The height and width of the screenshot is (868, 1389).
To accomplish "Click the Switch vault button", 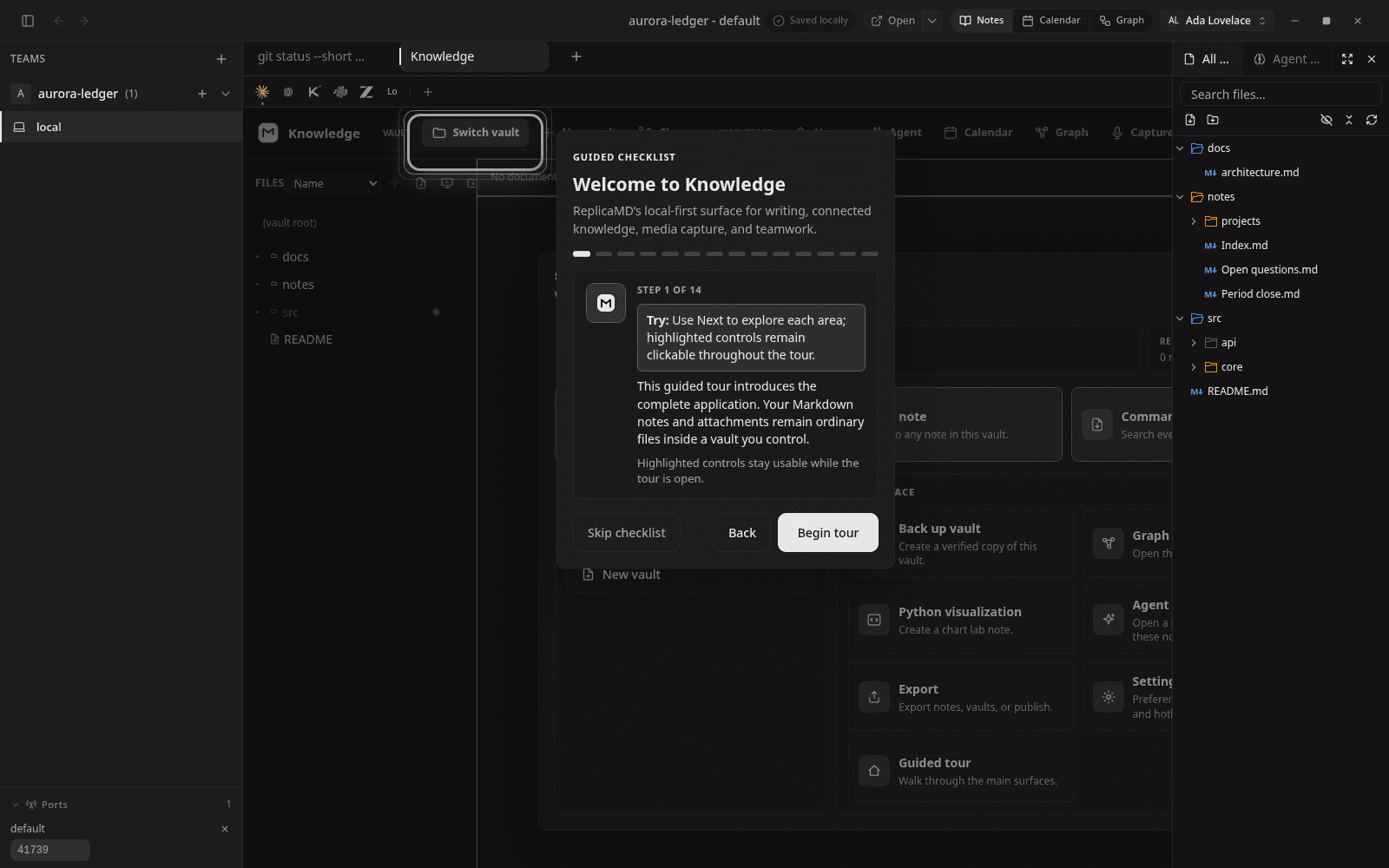I will point(476,133).
